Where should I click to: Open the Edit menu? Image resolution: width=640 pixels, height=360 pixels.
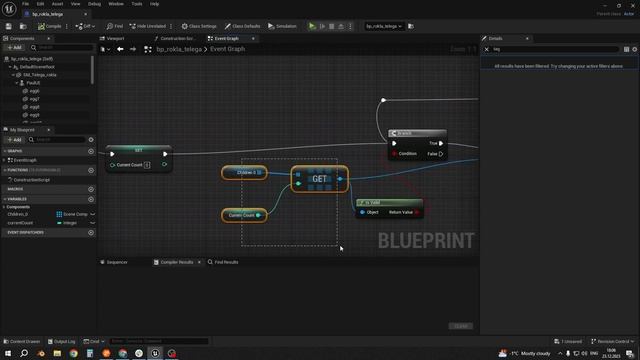coord(40,4)
